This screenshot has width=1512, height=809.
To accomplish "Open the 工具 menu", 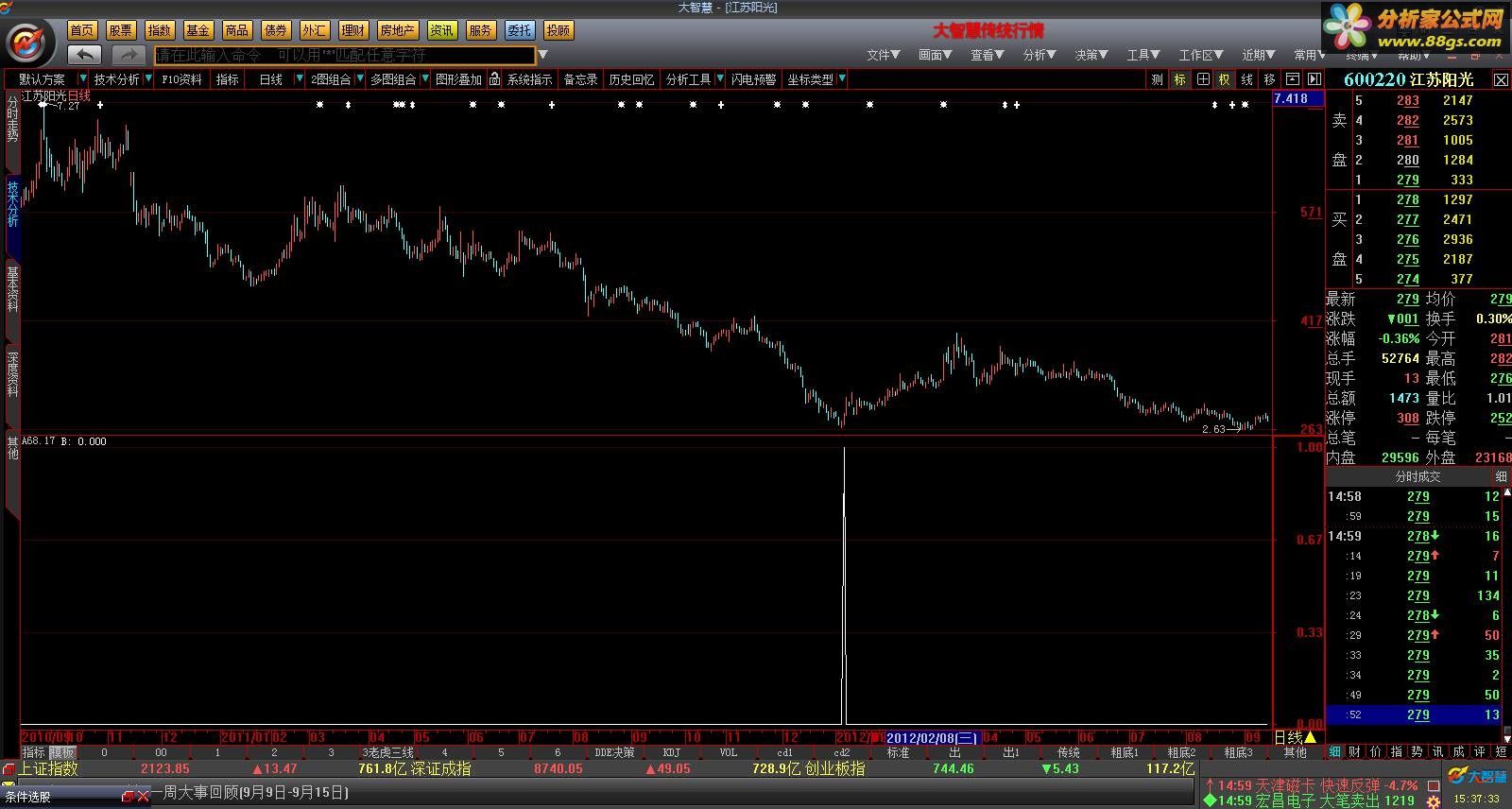I will point(1143,55).
